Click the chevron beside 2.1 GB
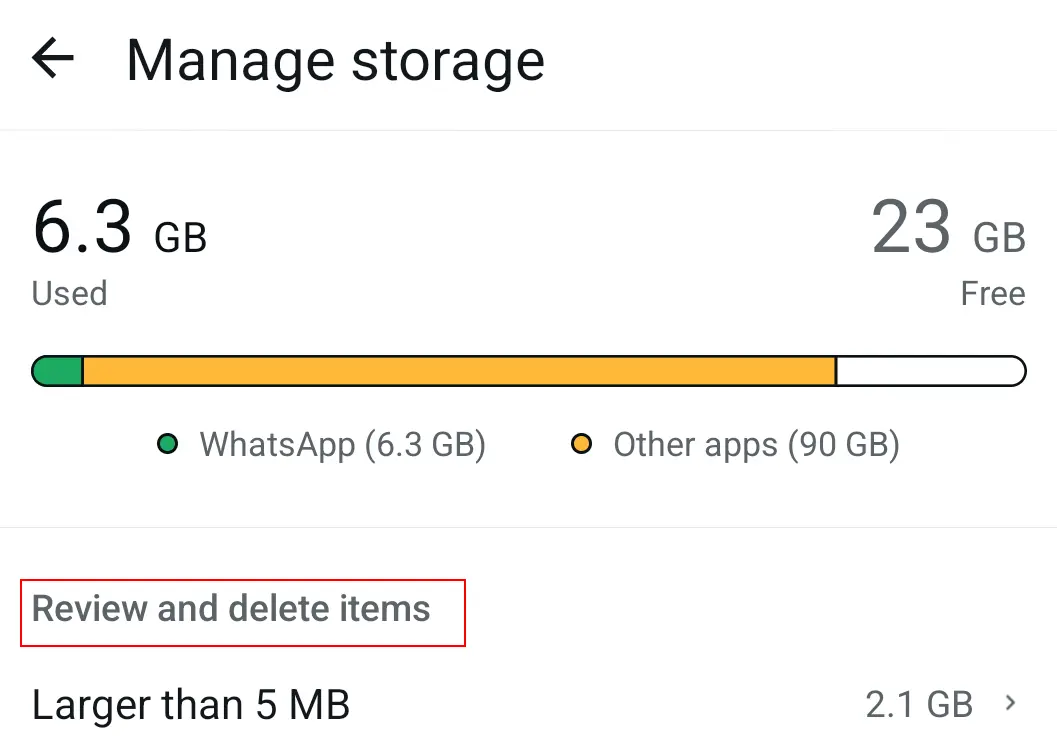The height and width of the screenshot is (746, 1057). pos(1010,704)
